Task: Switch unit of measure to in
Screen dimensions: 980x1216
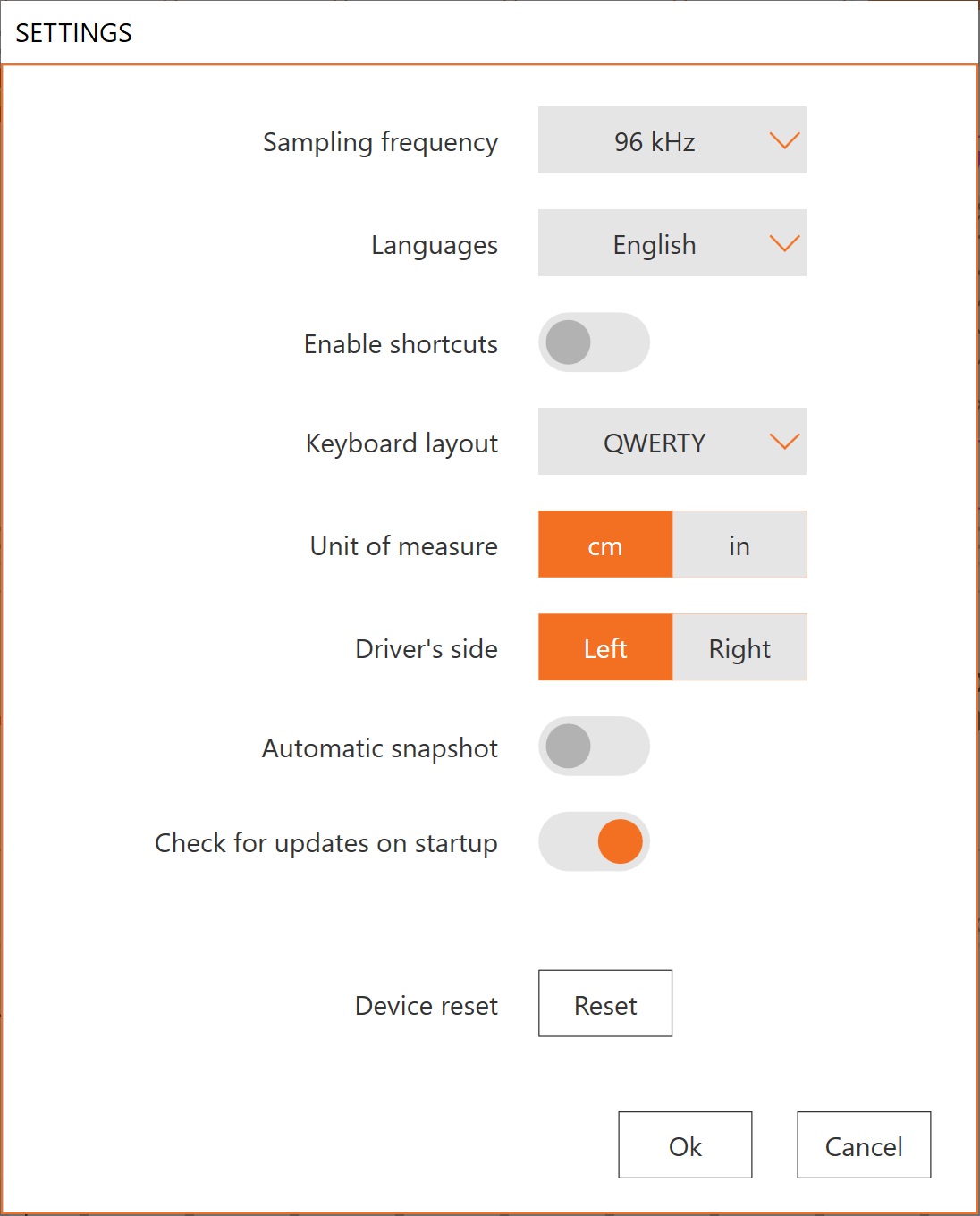Action: (739, 545)
